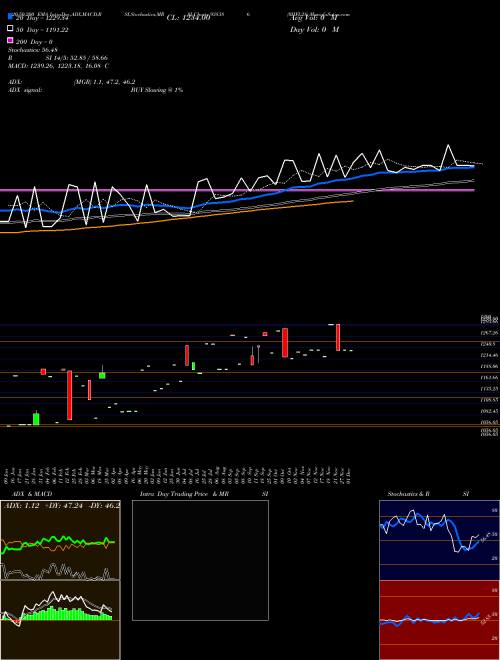
Task: Click the ADX signal label
Action: (x=25, y=90)
